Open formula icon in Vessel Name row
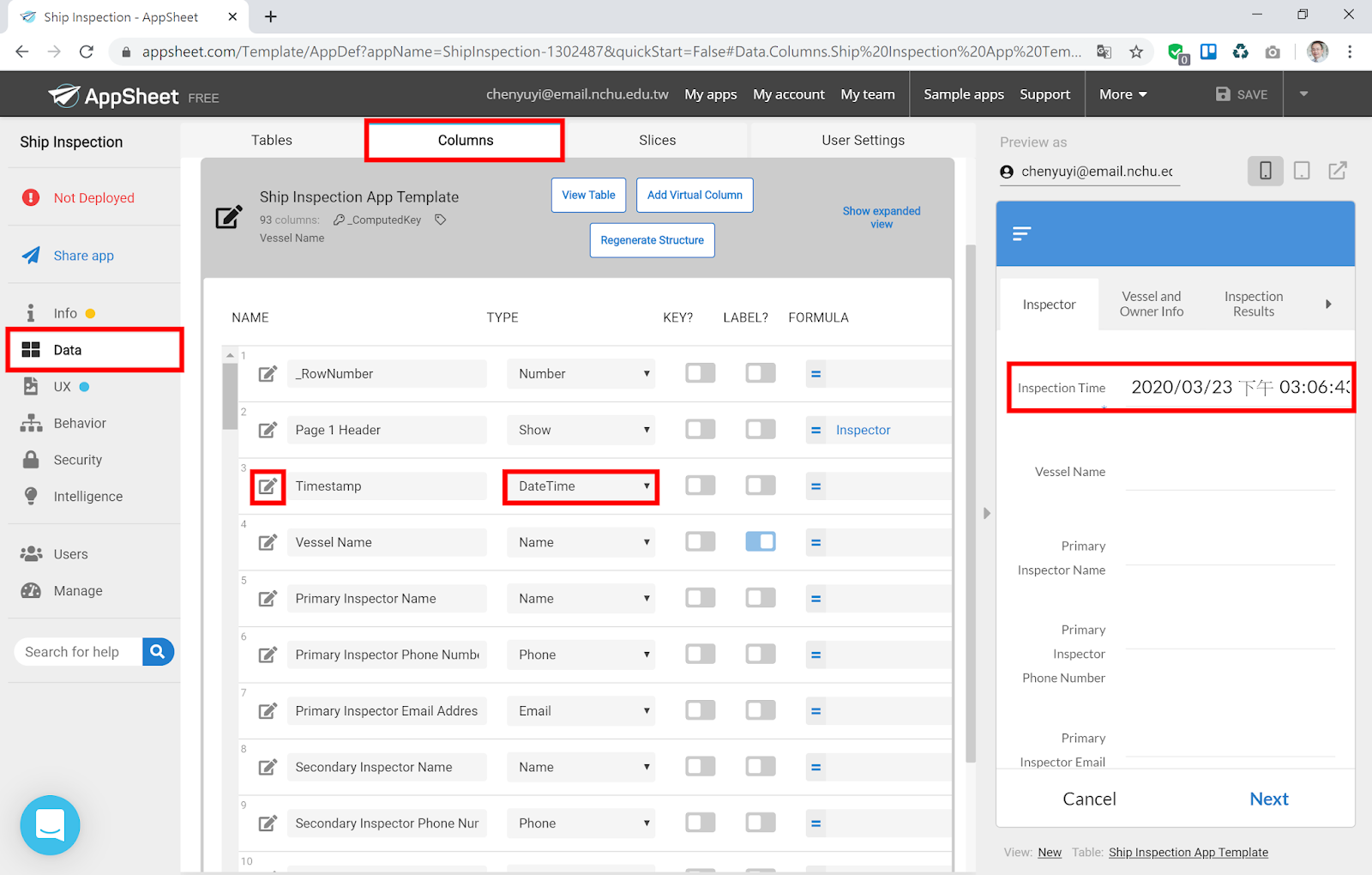Image resolution: width=1372 pixels, height=875 pixels. click(x=816, y=542)
